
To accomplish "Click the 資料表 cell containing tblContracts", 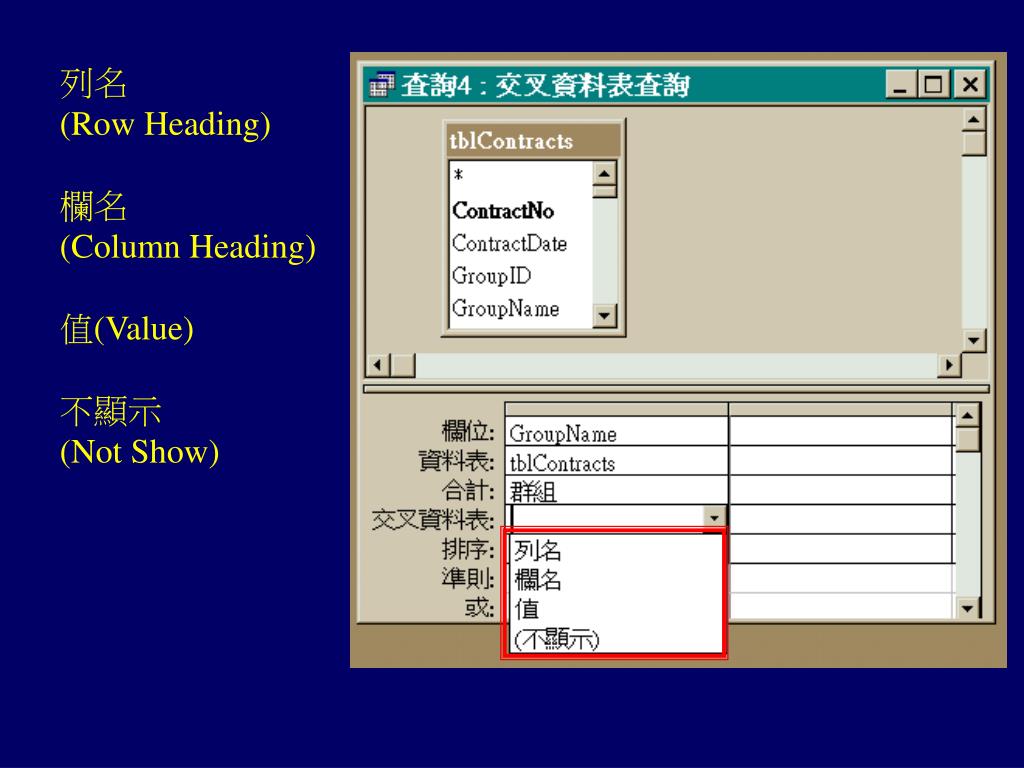I will pyautogui.click(x=616, y=462).
